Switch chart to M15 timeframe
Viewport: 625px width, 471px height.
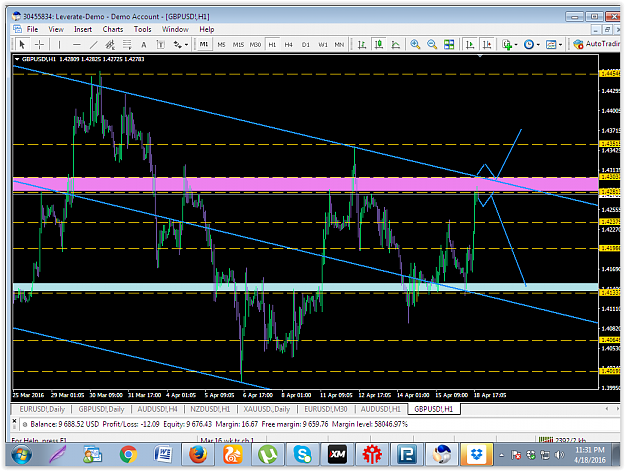[238, 45]
